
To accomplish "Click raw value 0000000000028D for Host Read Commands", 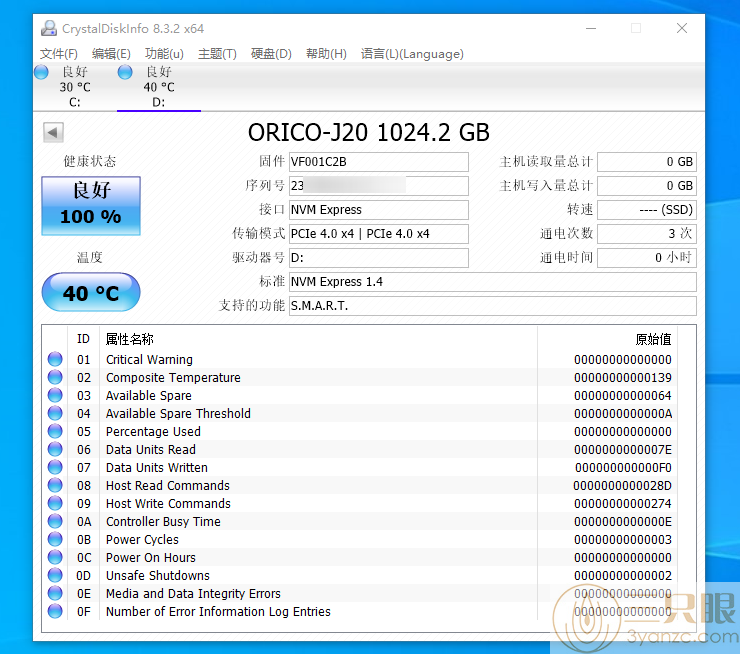I will tap(622, 486).
